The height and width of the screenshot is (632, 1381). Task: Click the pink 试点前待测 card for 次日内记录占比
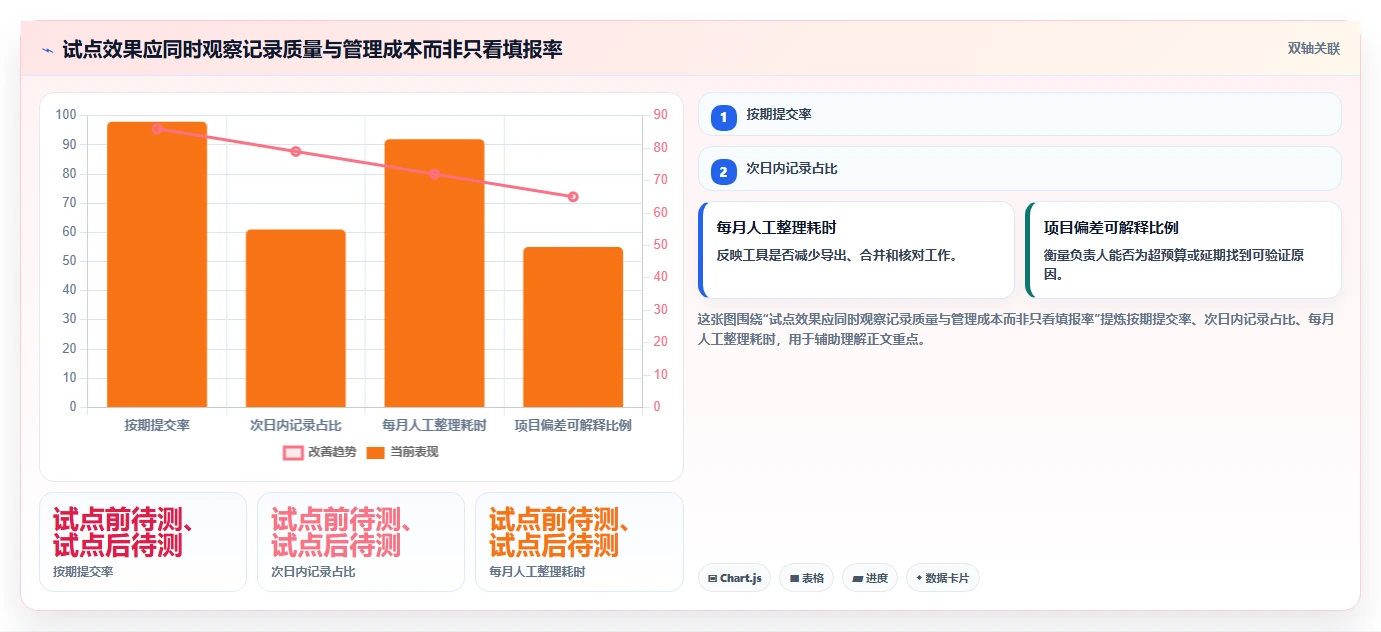(361, 542)
